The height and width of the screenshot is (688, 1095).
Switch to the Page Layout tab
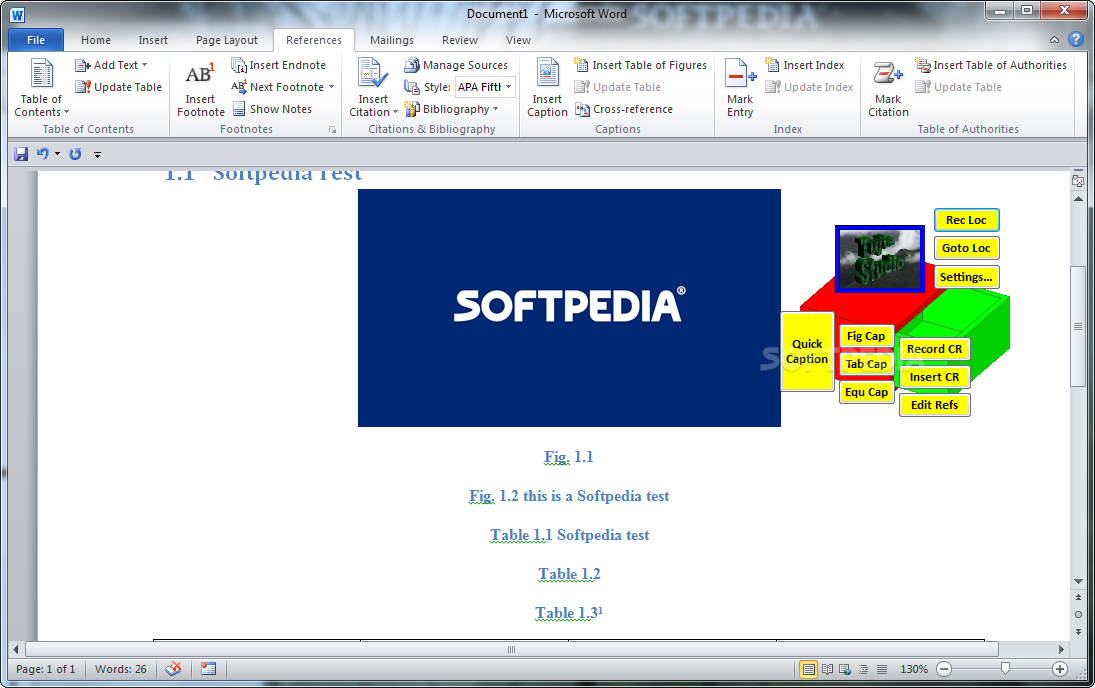pyautogui.click(x=227, y=40)
